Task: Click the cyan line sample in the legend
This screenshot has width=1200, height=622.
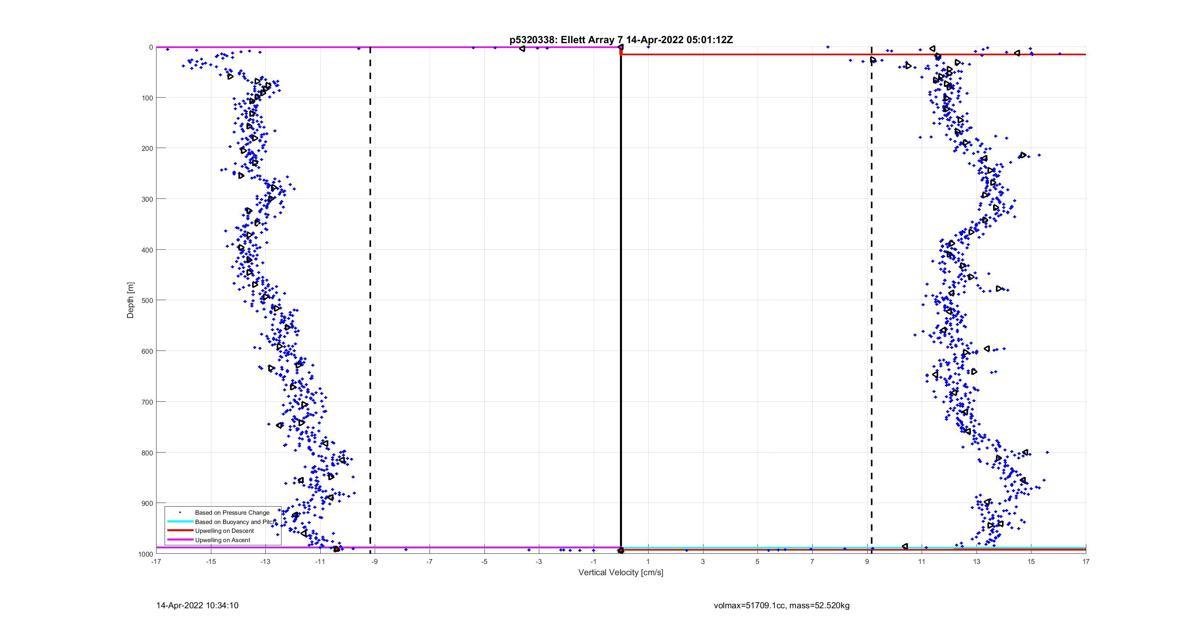Action: pyautogui.click(x=179, y=522)
